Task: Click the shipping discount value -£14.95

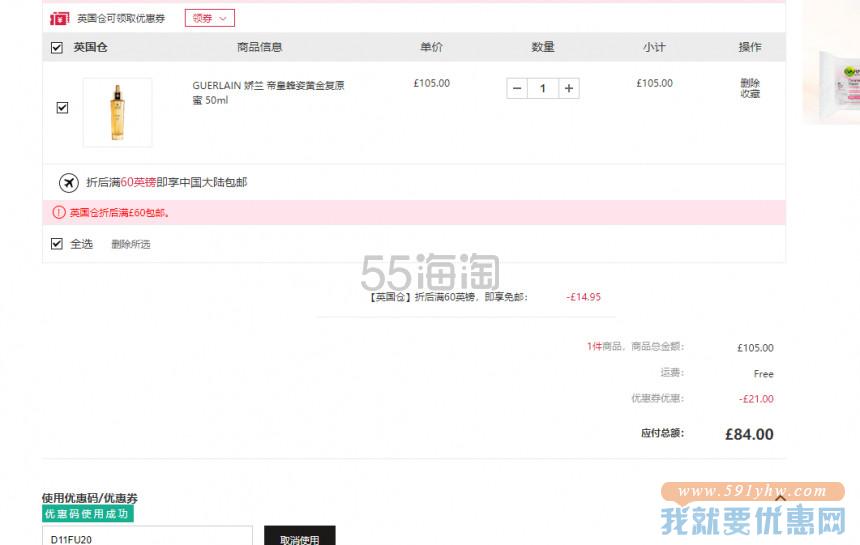Action: 584,297
